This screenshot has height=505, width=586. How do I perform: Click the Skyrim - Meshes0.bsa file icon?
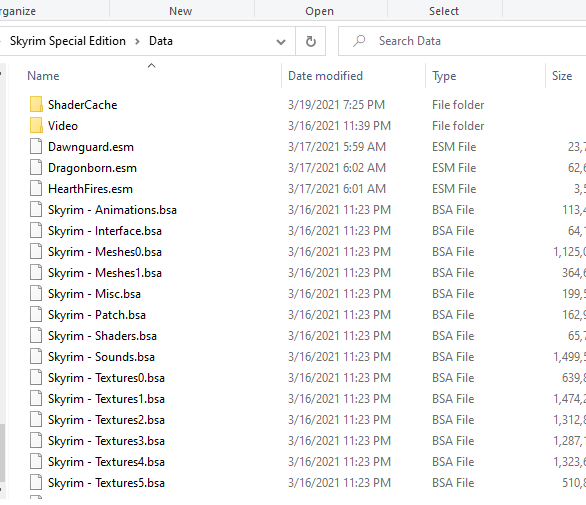click(x=36, y=252)
